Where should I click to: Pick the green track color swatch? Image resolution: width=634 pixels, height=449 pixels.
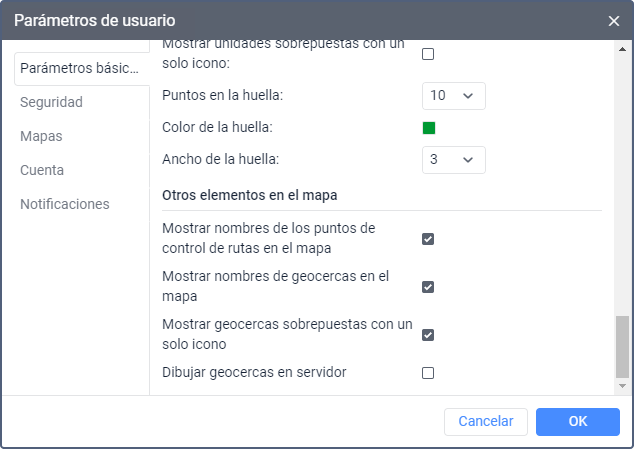coord(429,128)
